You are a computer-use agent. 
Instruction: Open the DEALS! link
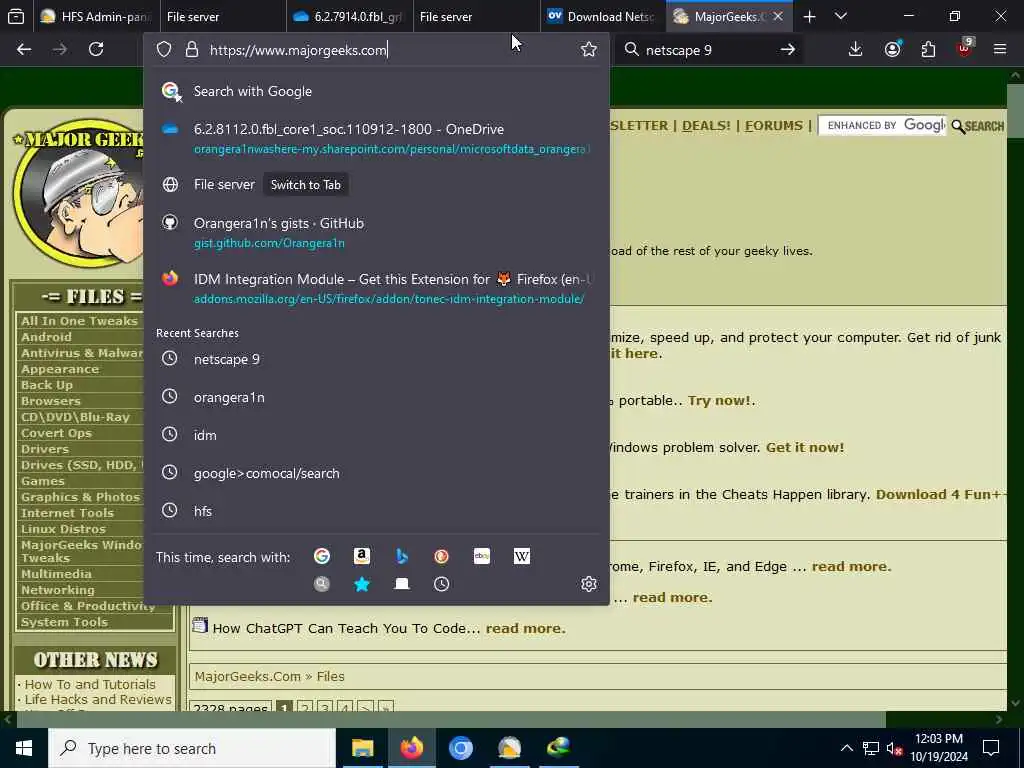(x=706, y=125)
